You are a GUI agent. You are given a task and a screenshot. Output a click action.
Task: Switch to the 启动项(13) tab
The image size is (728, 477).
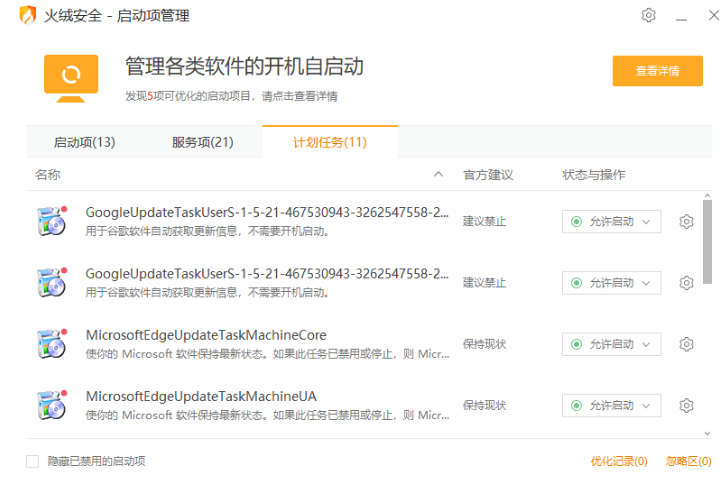pos(84,142)
